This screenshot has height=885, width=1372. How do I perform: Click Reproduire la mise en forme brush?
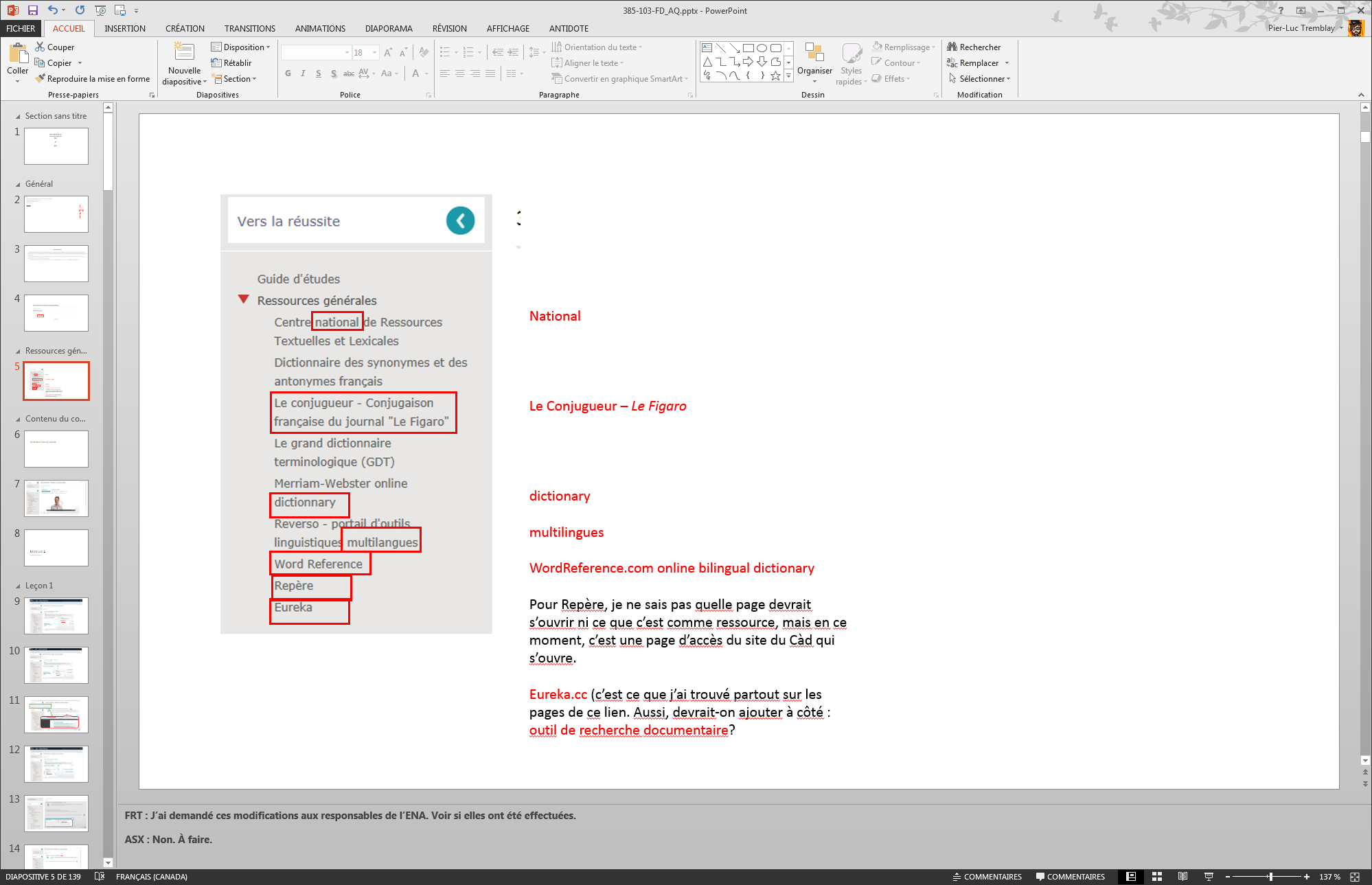(x=41, y=78)
